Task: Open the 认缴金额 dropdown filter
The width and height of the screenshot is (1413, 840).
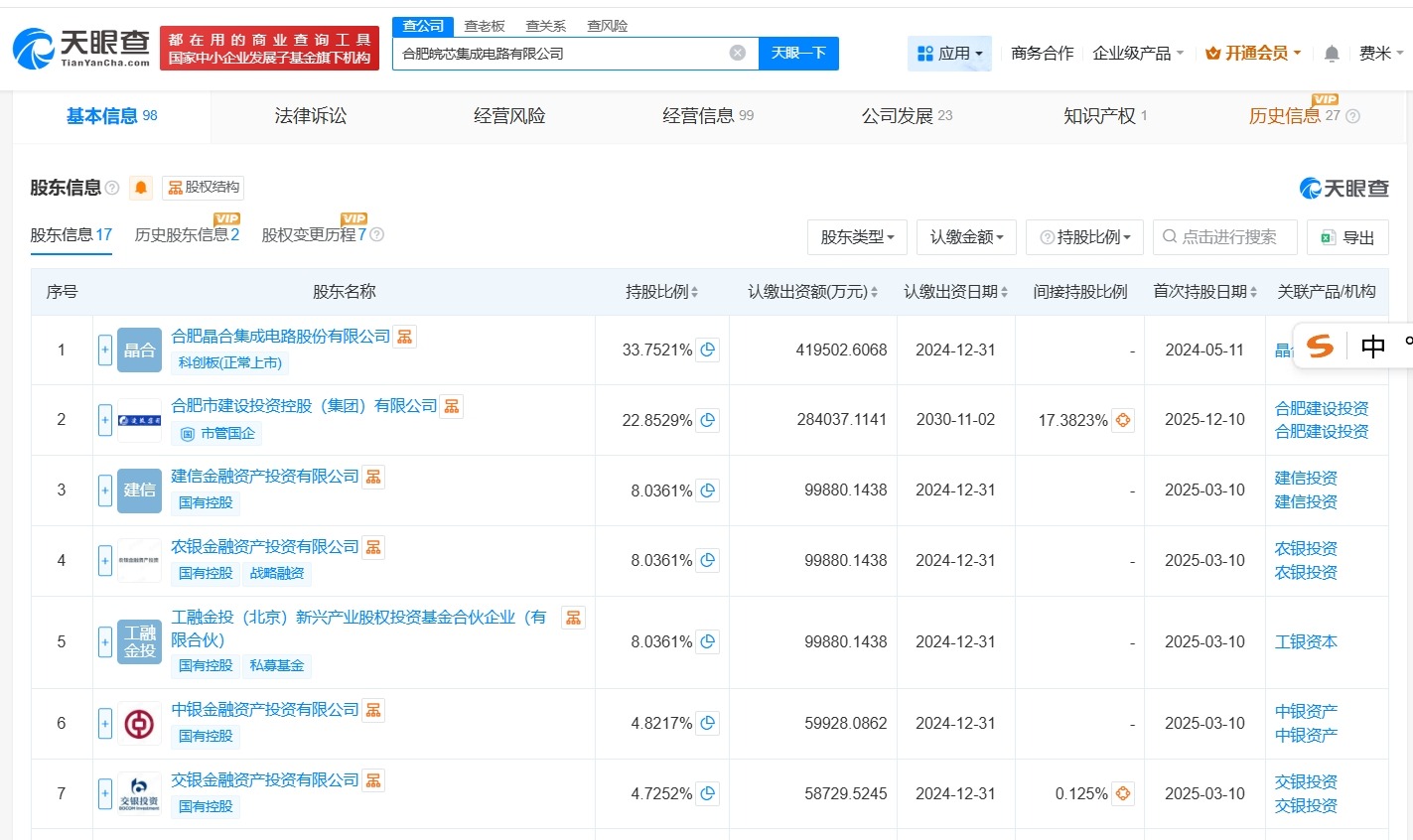Action: click(965, 237)
